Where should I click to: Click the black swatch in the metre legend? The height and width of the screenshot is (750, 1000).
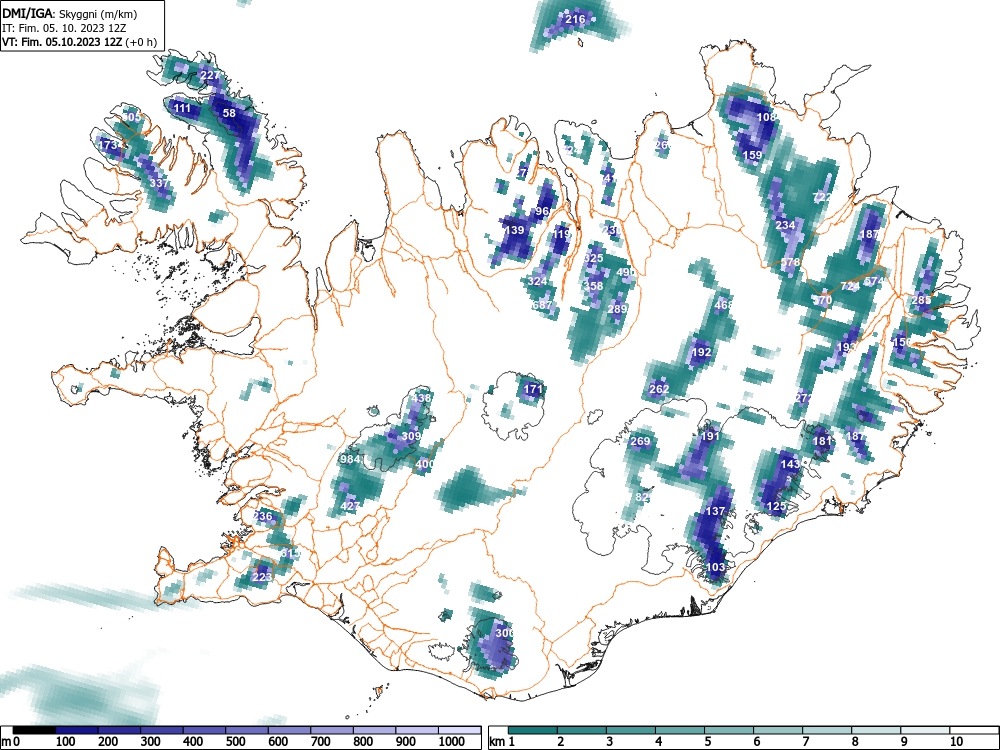point(34,730)
